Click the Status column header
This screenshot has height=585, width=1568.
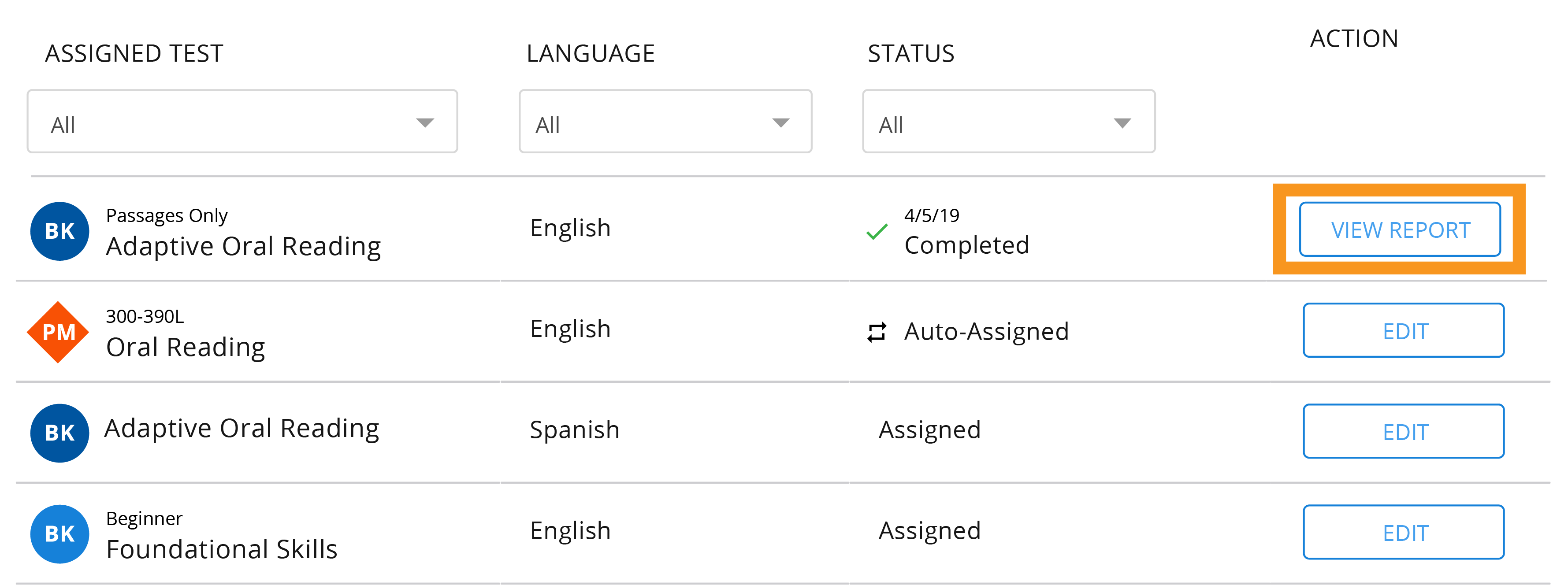(x=910, y=54)
